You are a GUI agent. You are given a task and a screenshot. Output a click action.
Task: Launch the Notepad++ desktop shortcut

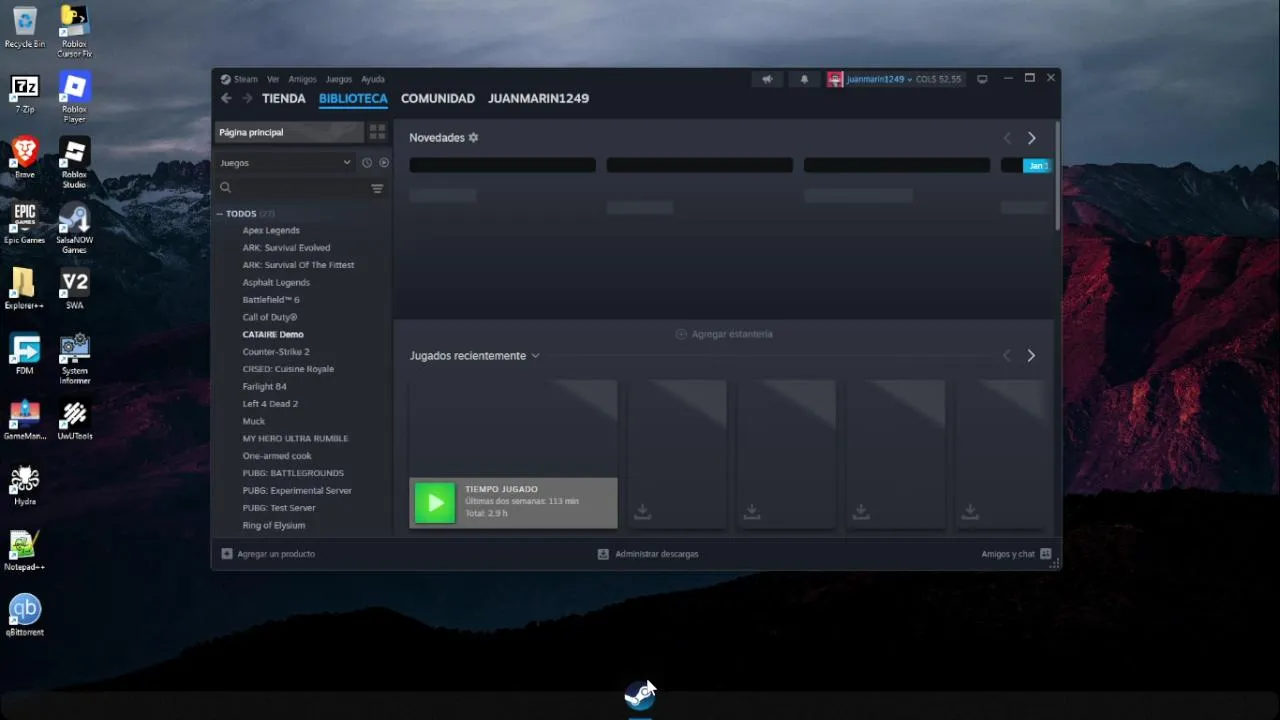(24, 551)
